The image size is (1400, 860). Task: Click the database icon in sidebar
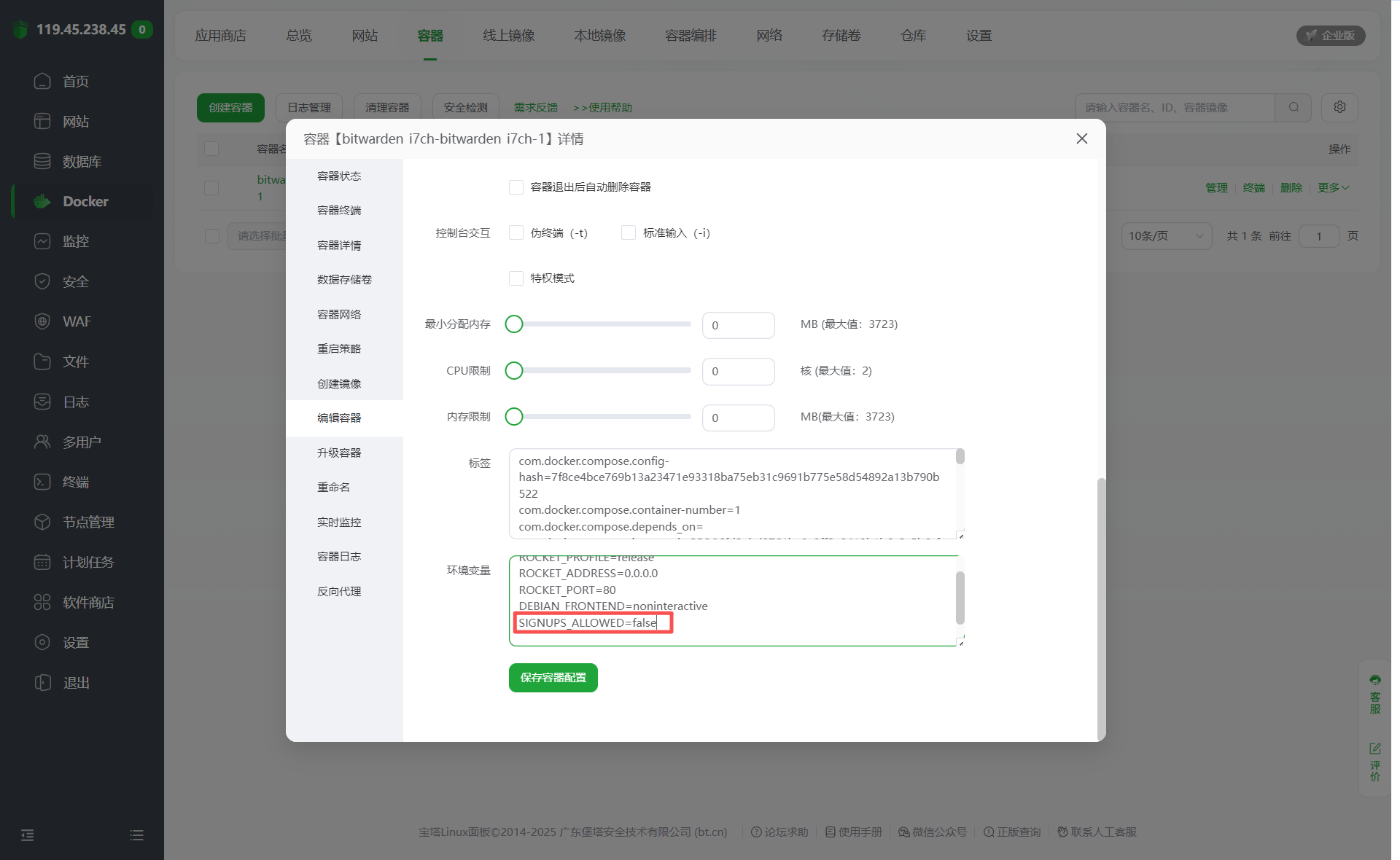pyautogui.click(x=42, y=161)
